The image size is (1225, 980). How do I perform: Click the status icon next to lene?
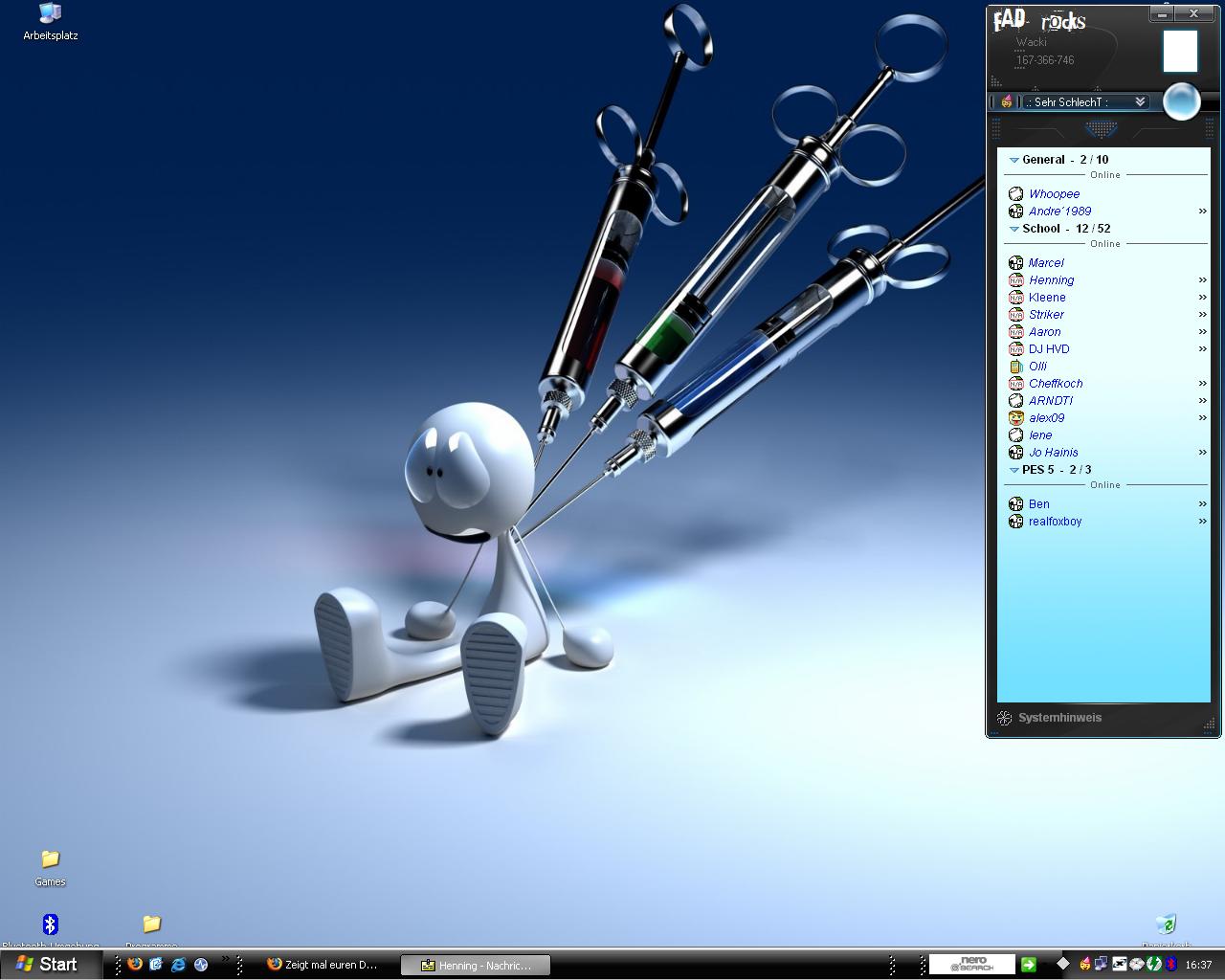1015,435
